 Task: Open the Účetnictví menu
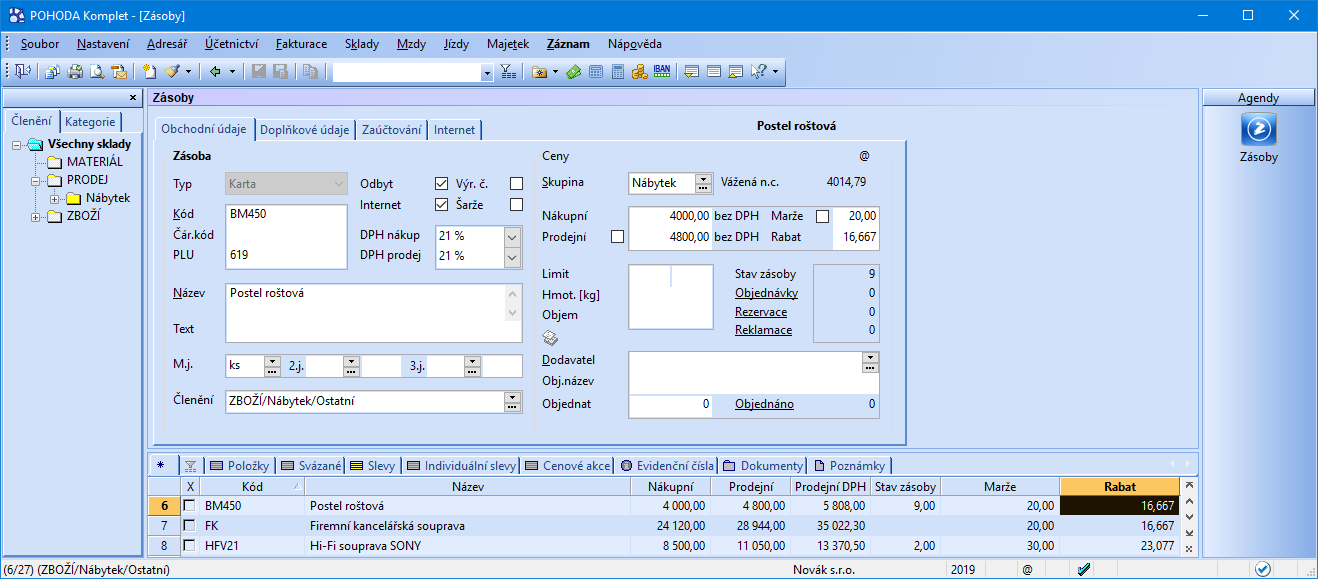232,44
